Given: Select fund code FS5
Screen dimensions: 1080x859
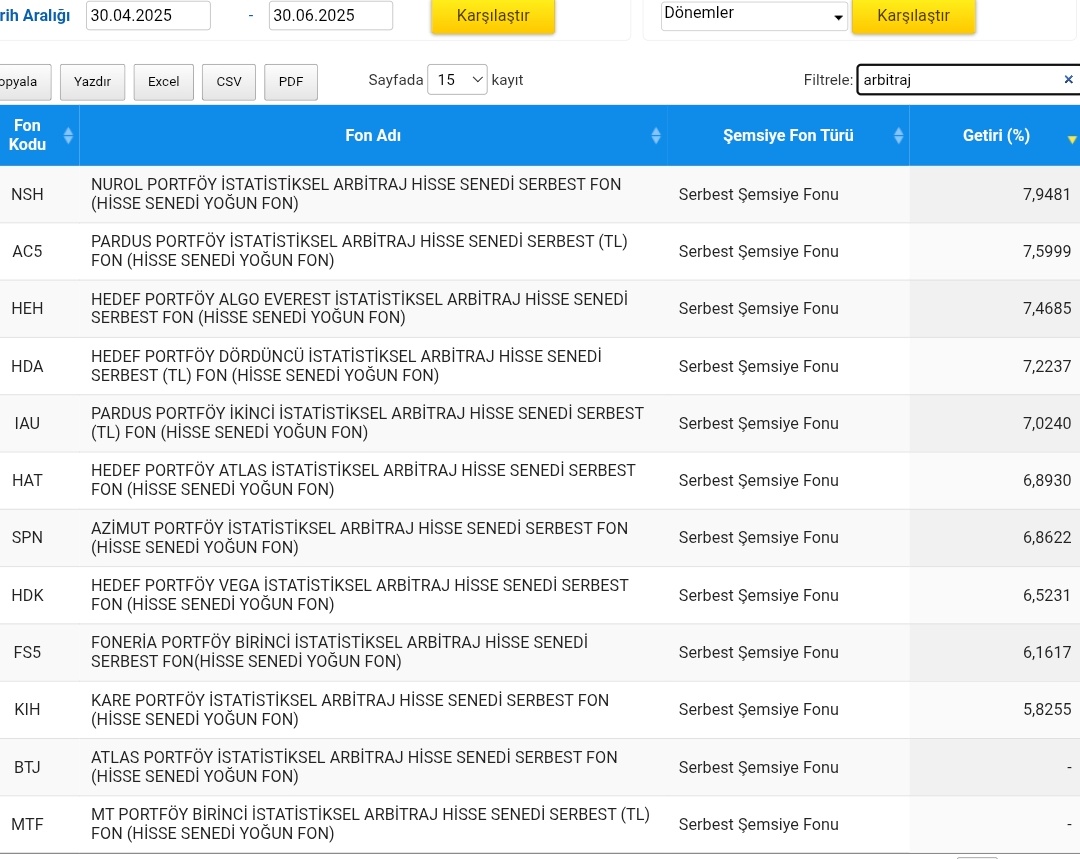Looking at the screenshot, I should pos(28,652).
